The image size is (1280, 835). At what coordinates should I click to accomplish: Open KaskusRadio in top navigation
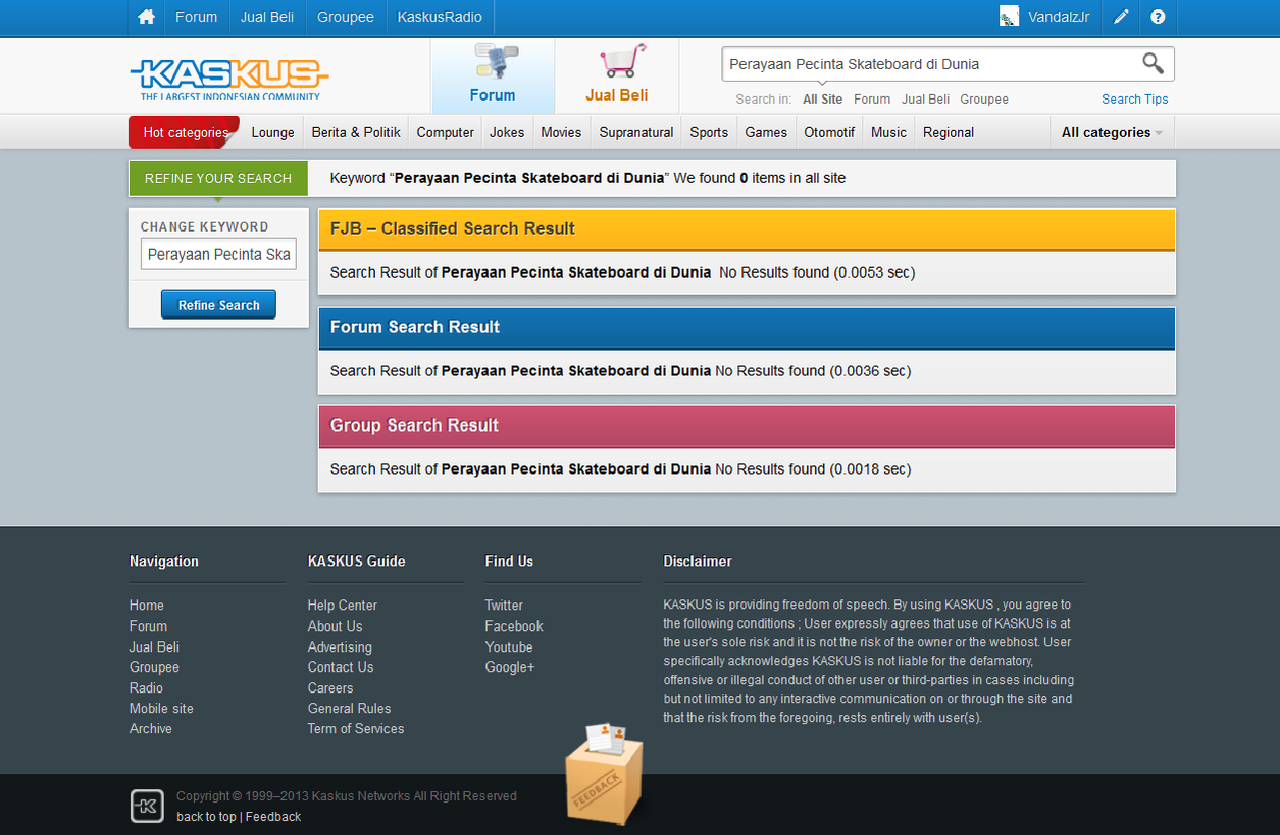point(440,17)
